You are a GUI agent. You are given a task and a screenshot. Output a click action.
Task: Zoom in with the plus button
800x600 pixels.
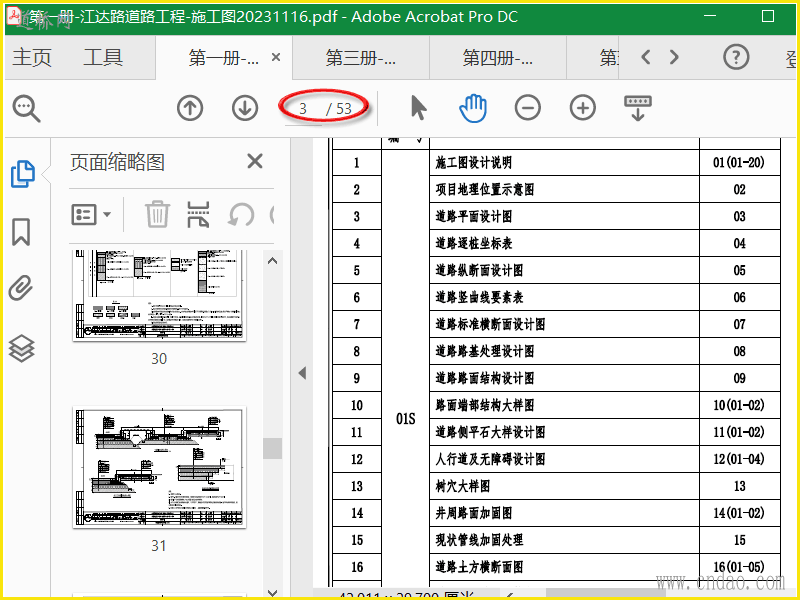tap(583, 108)
